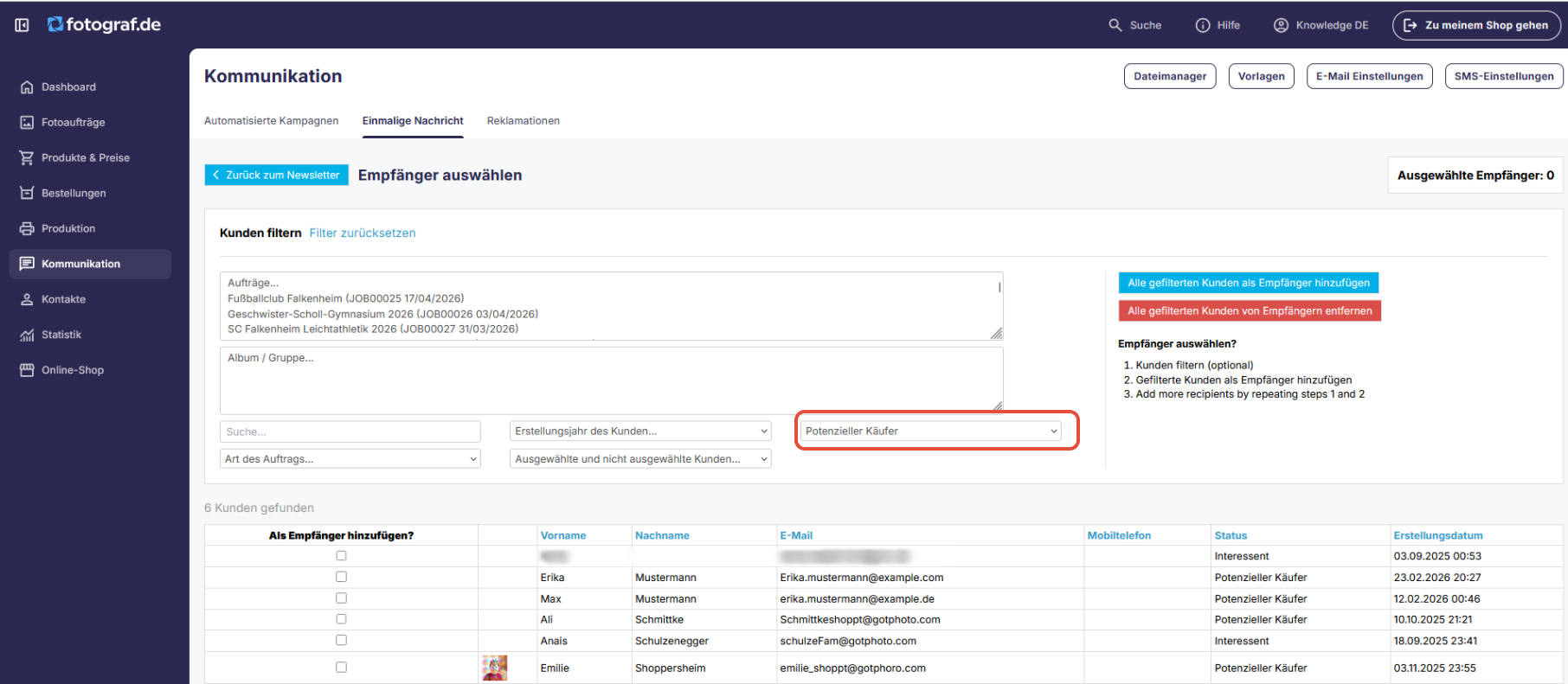Click date 23.02.2026 20:27
The height and width of the screenshot is (684, 1568).
coord(1436,578)
